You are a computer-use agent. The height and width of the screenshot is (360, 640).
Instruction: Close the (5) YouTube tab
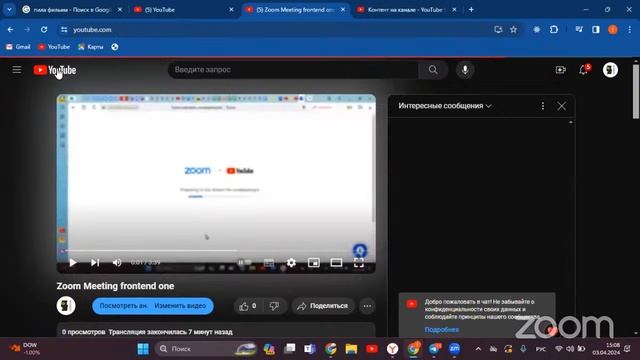[231, 9]
